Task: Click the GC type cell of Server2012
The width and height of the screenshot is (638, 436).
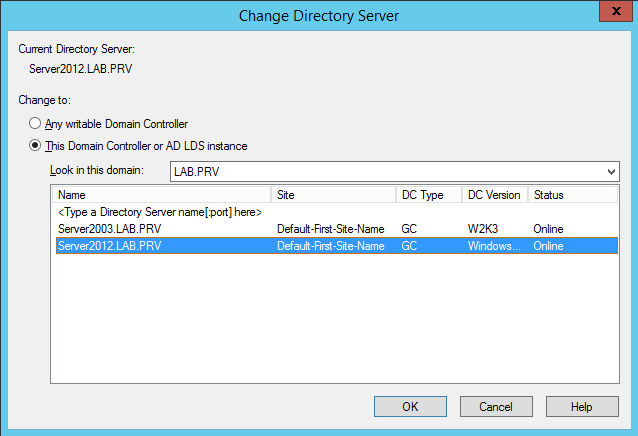Action: coord(409,246)
